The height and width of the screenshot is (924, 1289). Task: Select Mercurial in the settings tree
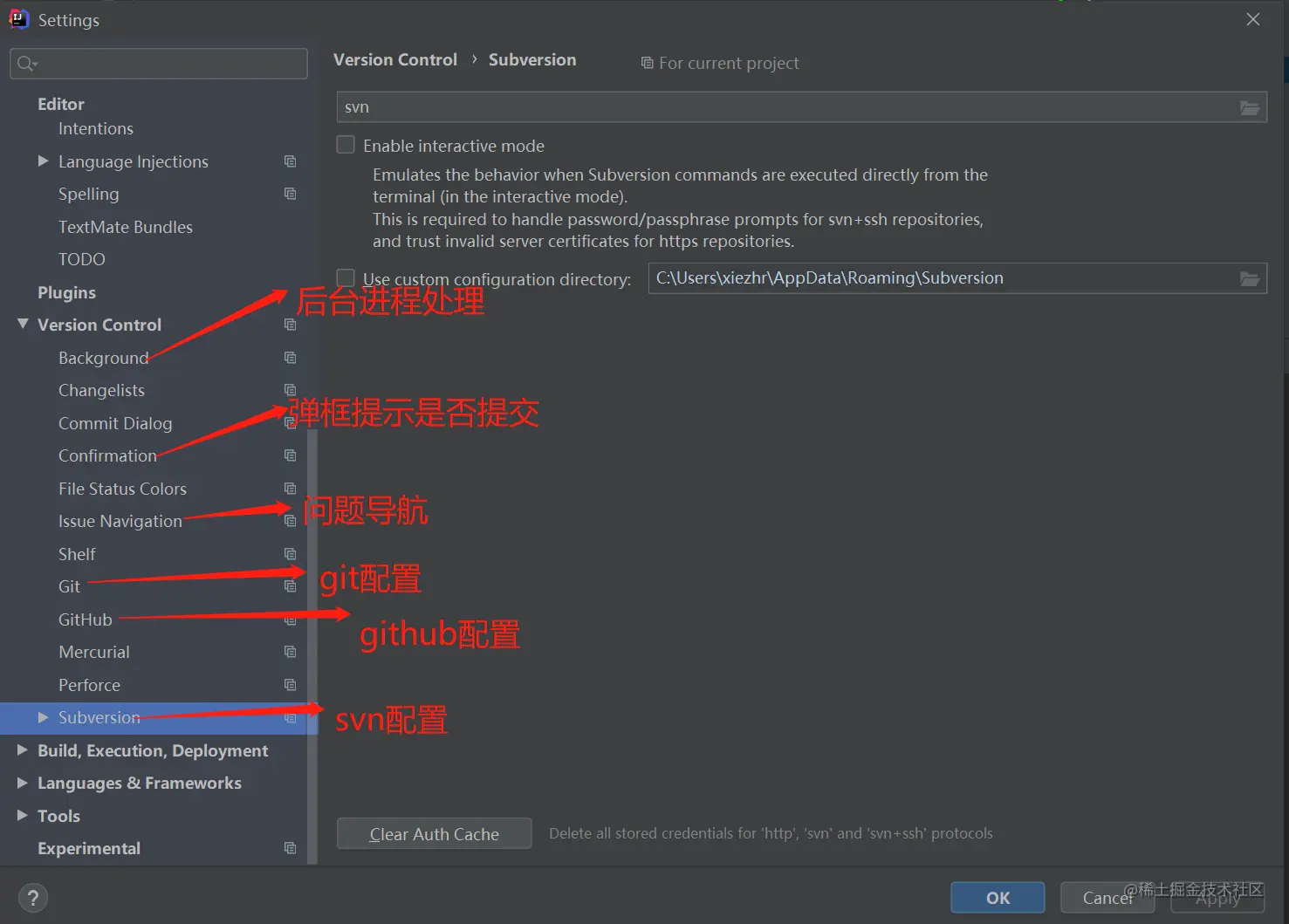[x=94, y=652]
